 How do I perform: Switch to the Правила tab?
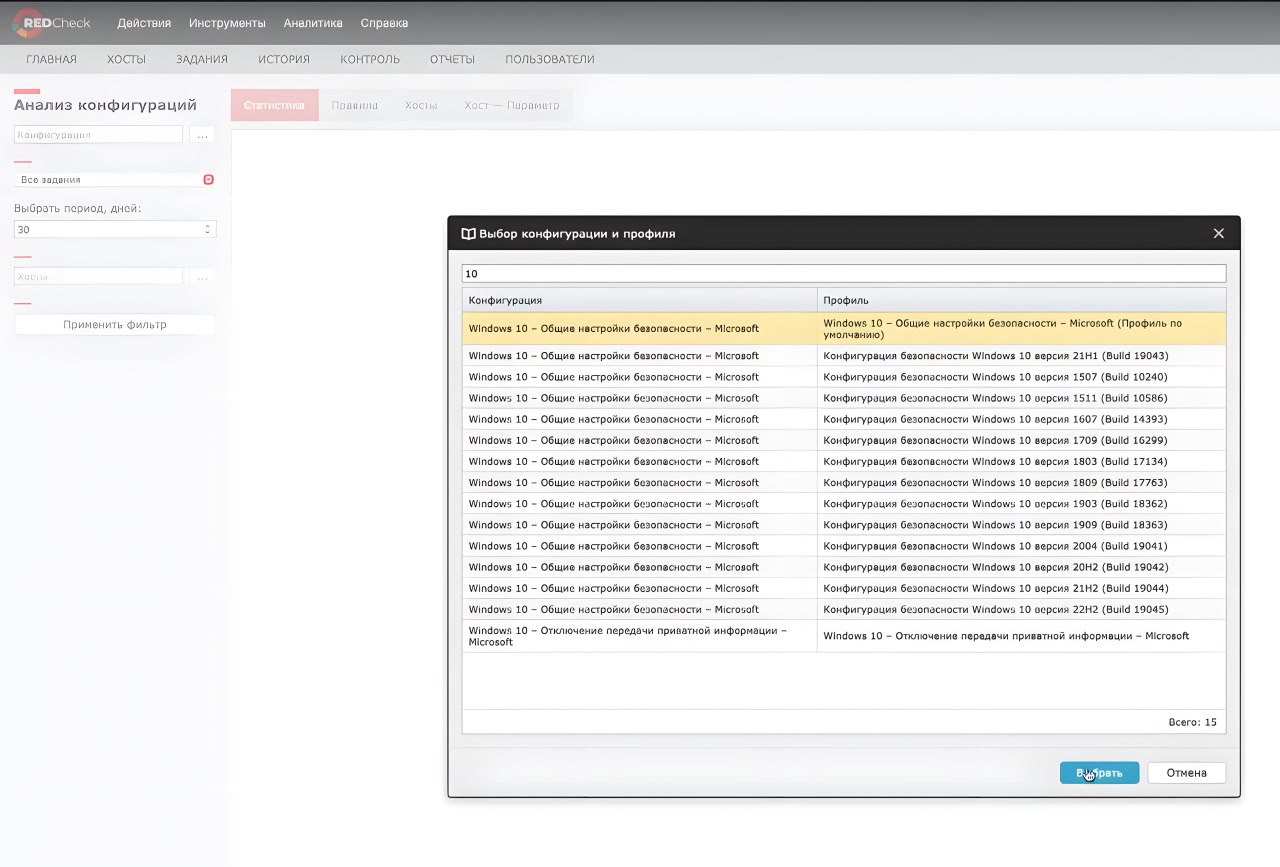[x=354, y=105]
